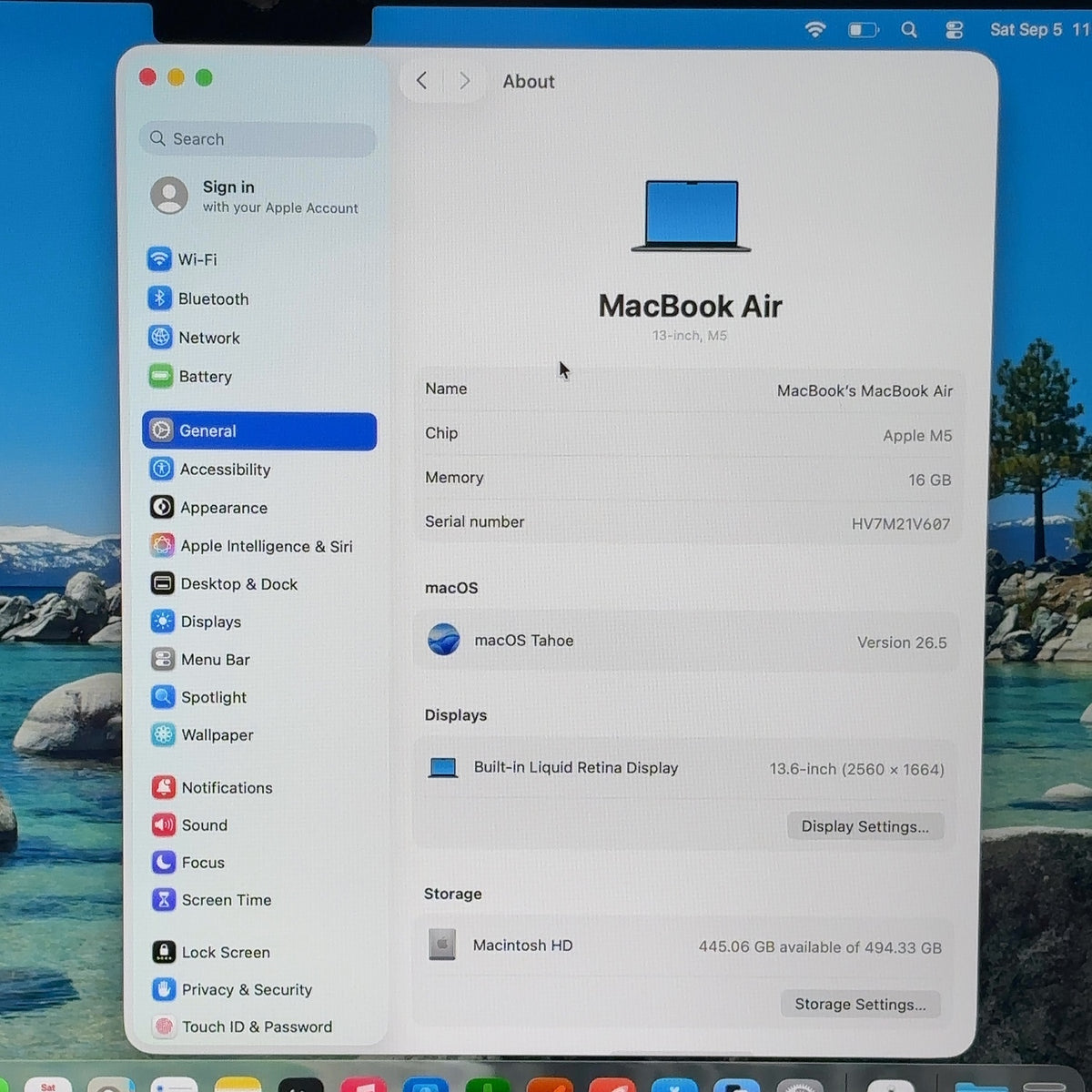Open Touch ID & Password fingerprint icon
Screen dimensions: 1092x1092
[164, 1026]
